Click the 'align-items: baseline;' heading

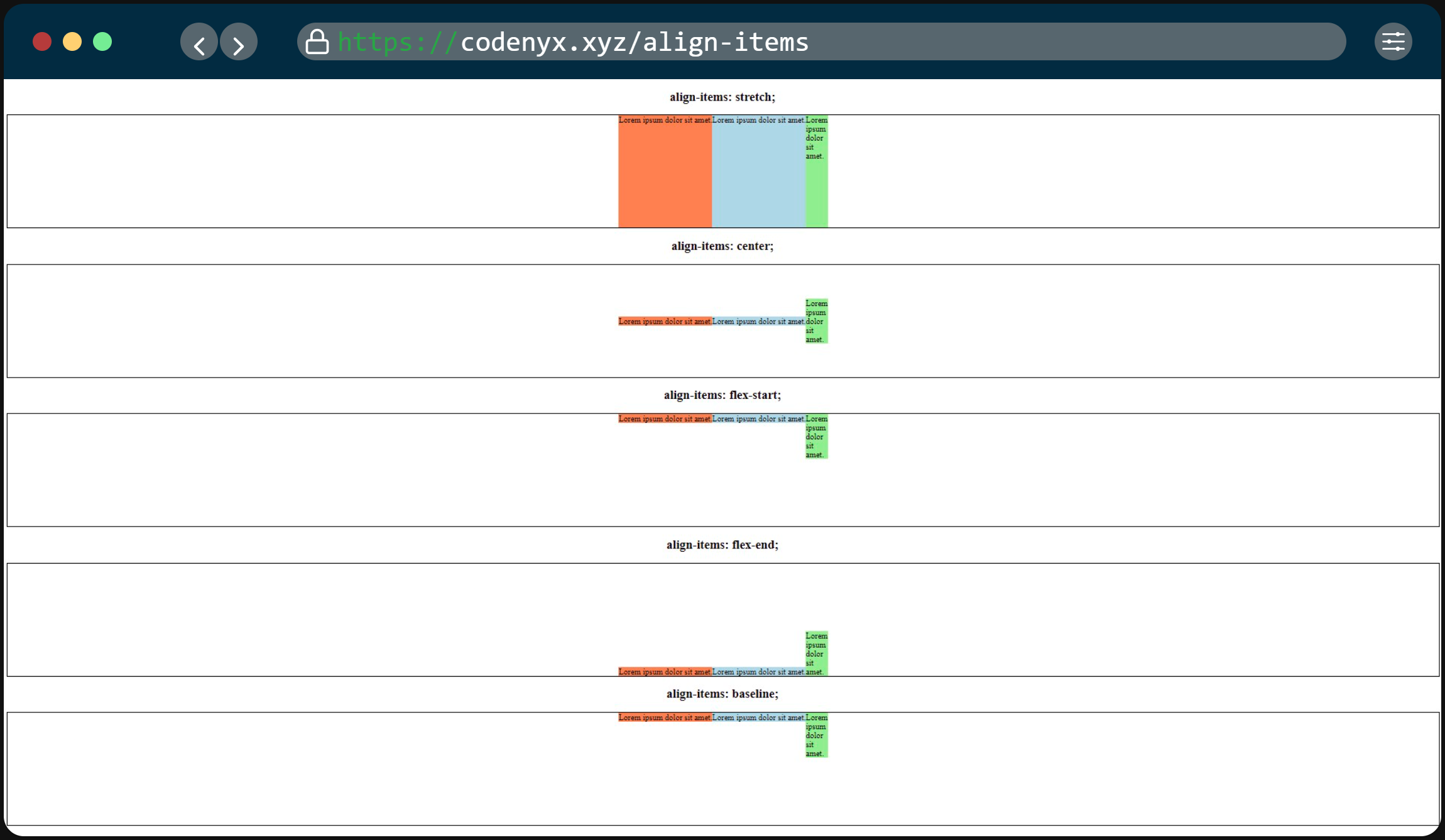pyautogui.click(x=722, y=694)
